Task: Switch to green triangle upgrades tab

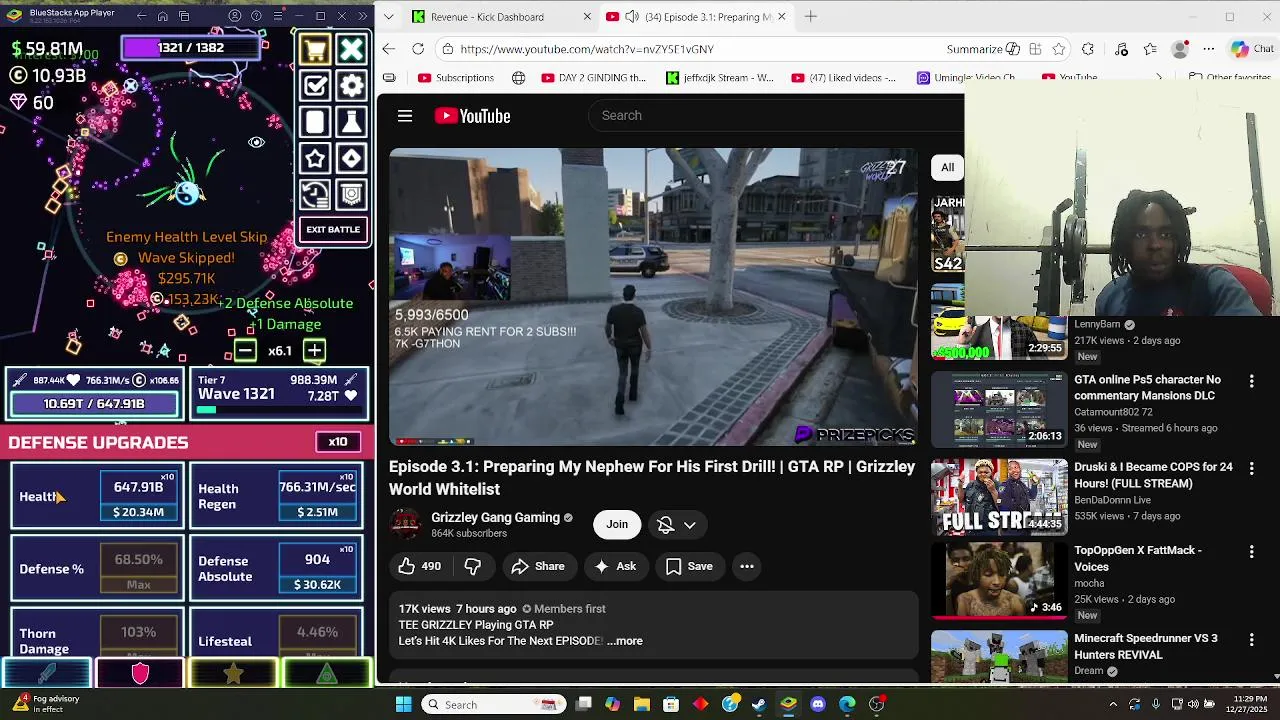Action: tap(326, 674)
